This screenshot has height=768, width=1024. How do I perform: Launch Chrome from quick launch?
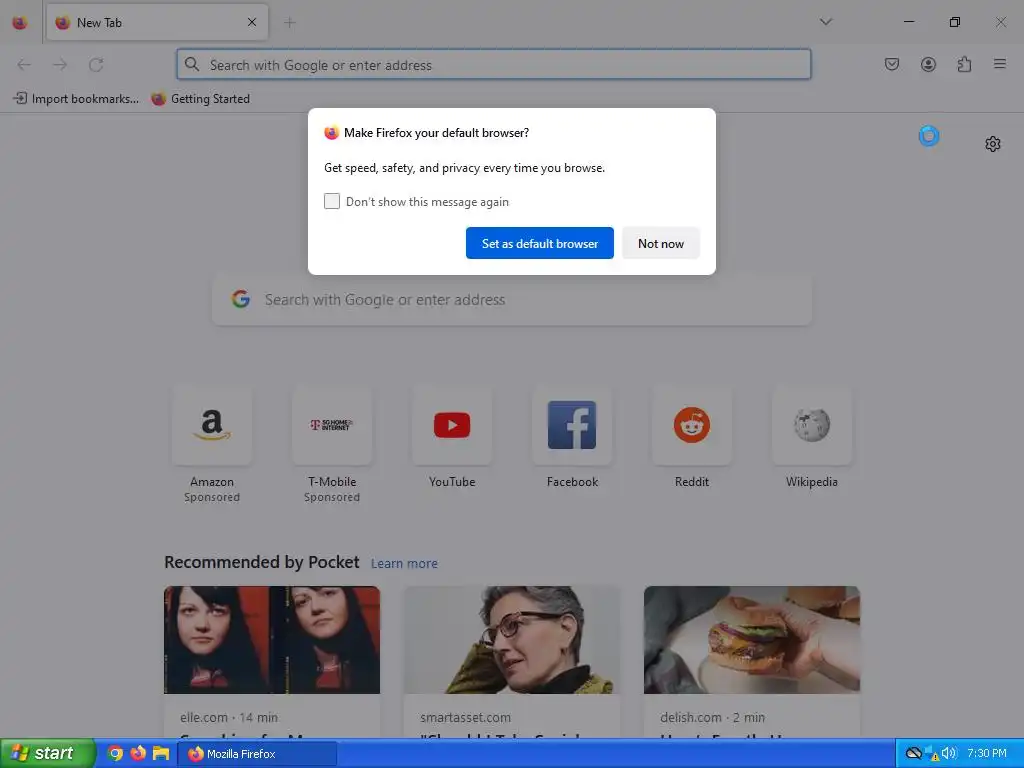point(115,753)
